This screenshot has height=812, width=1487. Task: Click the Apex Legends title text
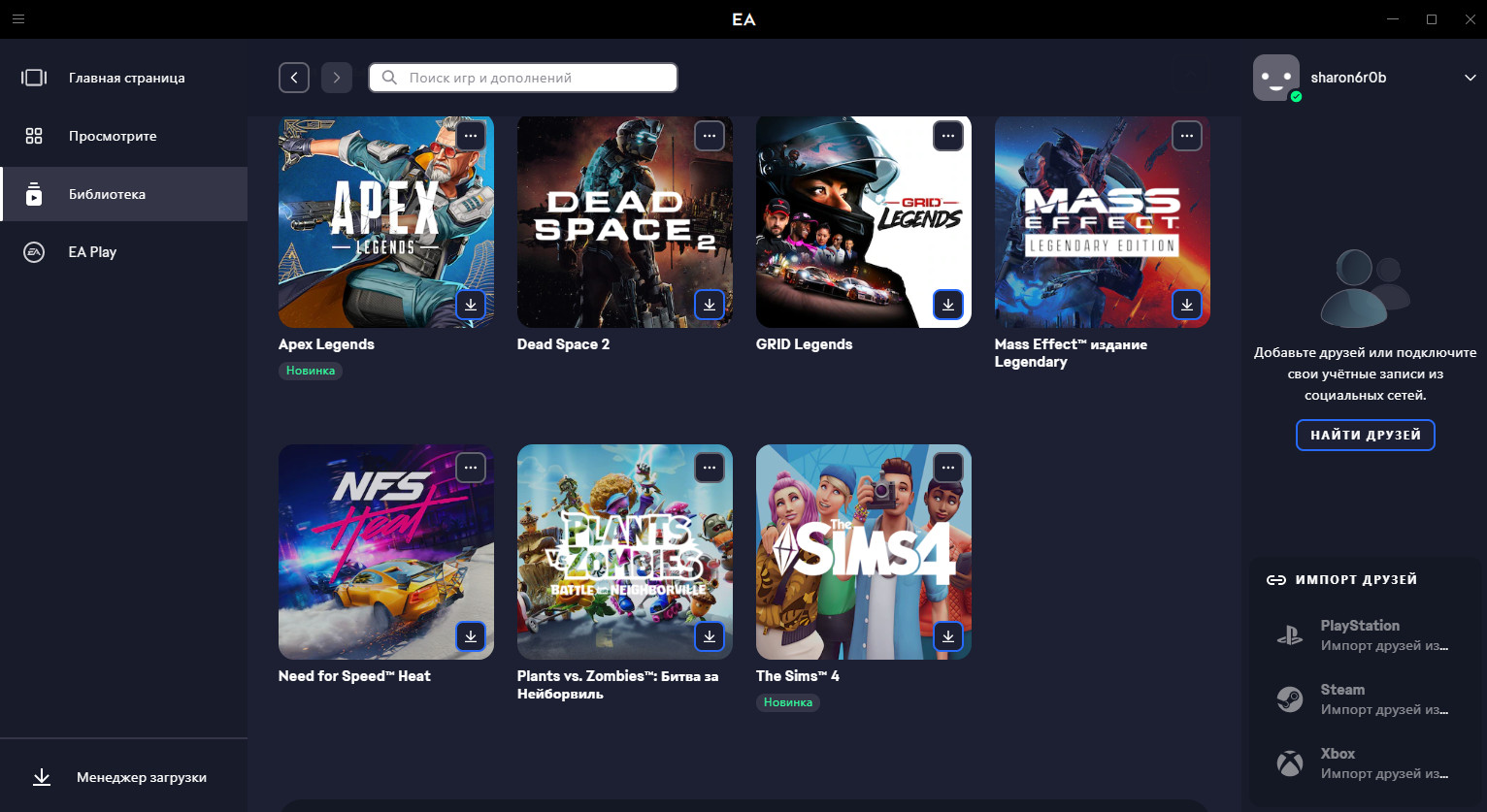[x=326, y=344]
